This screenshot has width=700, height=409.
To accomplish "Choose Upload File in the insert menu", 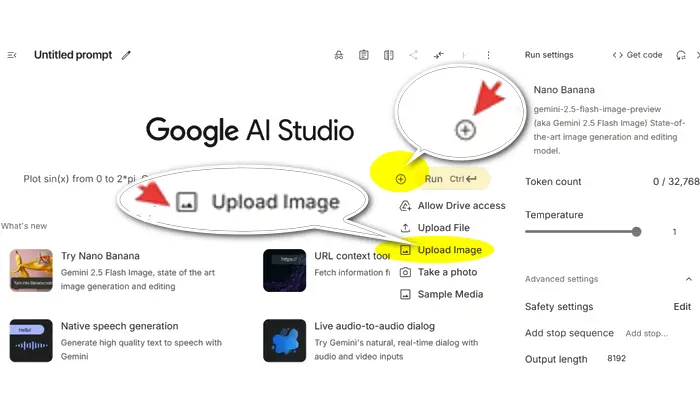I will (443, 228).
